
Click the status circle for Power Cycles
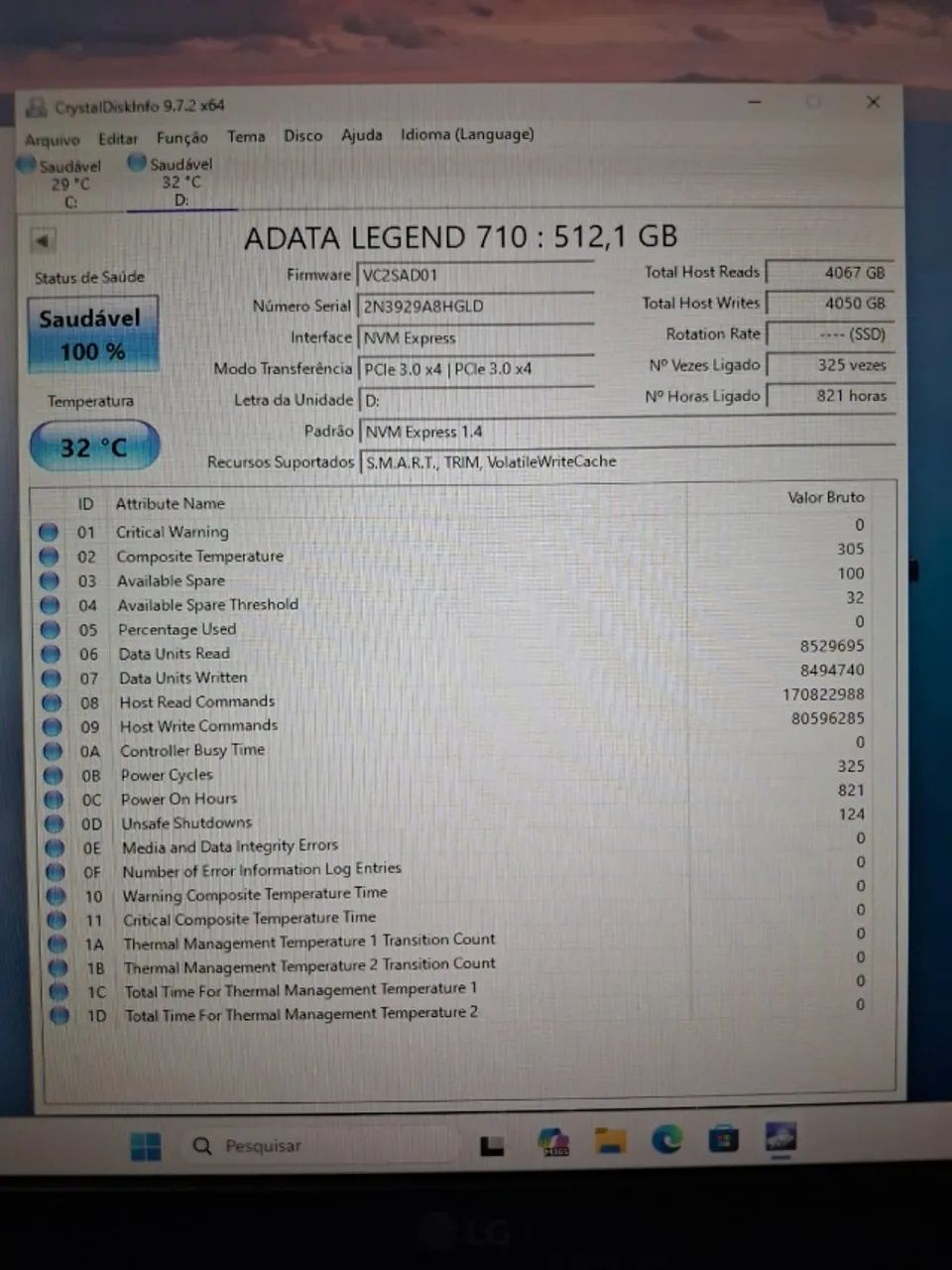point(53,776)
